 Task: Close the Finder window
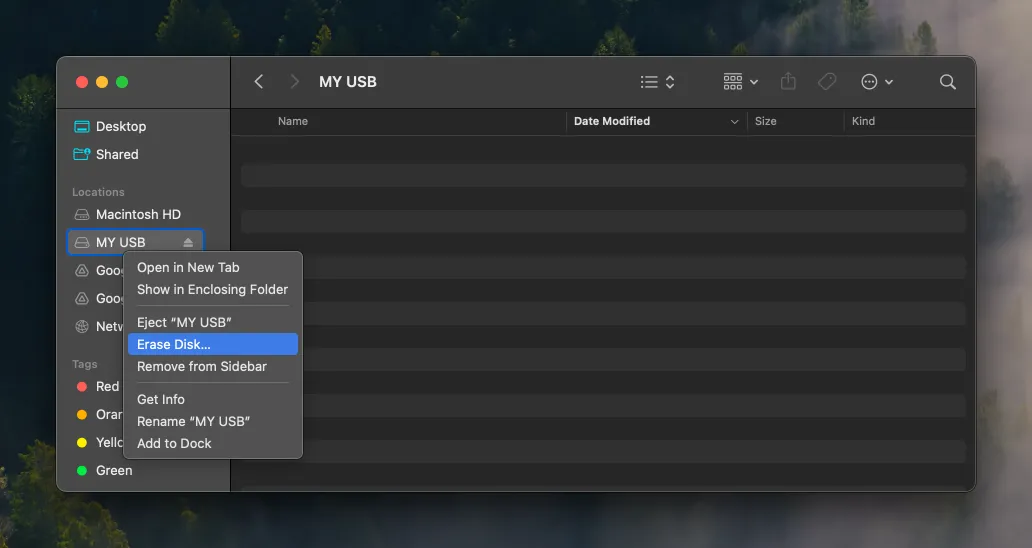(82, 82)
